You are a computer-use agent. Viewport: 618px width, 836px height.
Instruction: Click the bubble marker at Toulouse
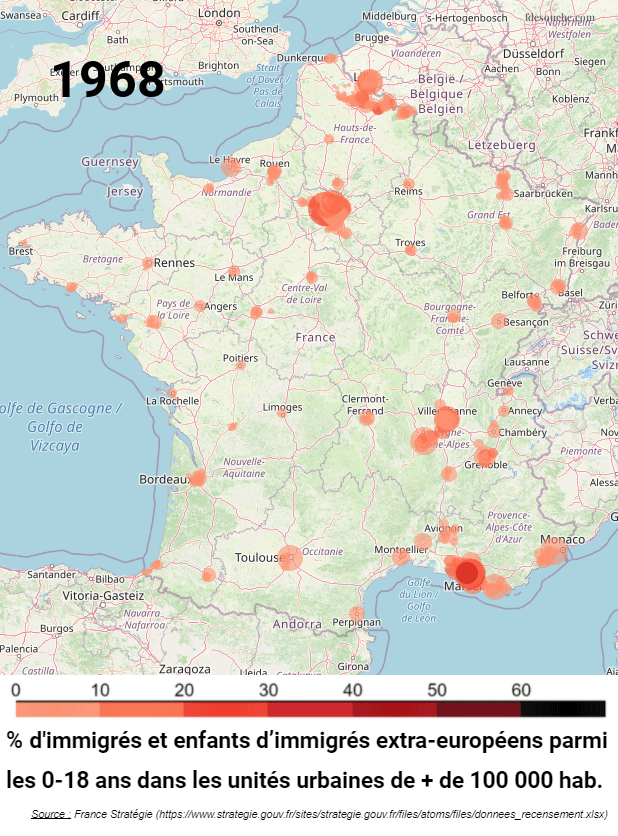[x=289, y=557]
